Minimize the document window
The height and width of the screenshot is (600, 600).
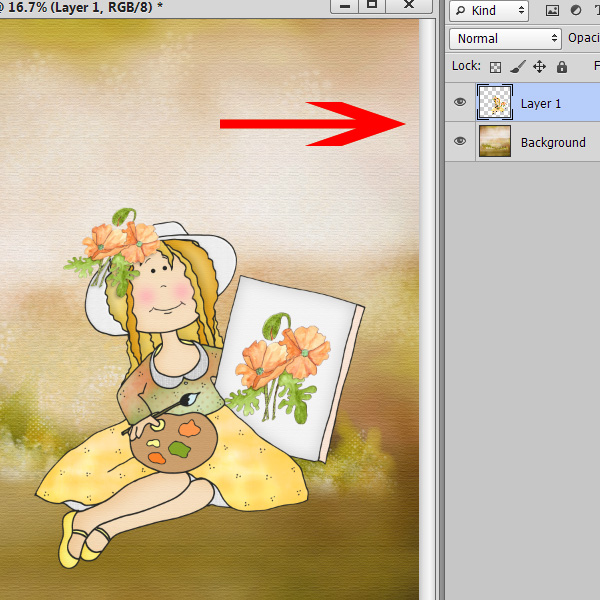click(x=344, y=6)
